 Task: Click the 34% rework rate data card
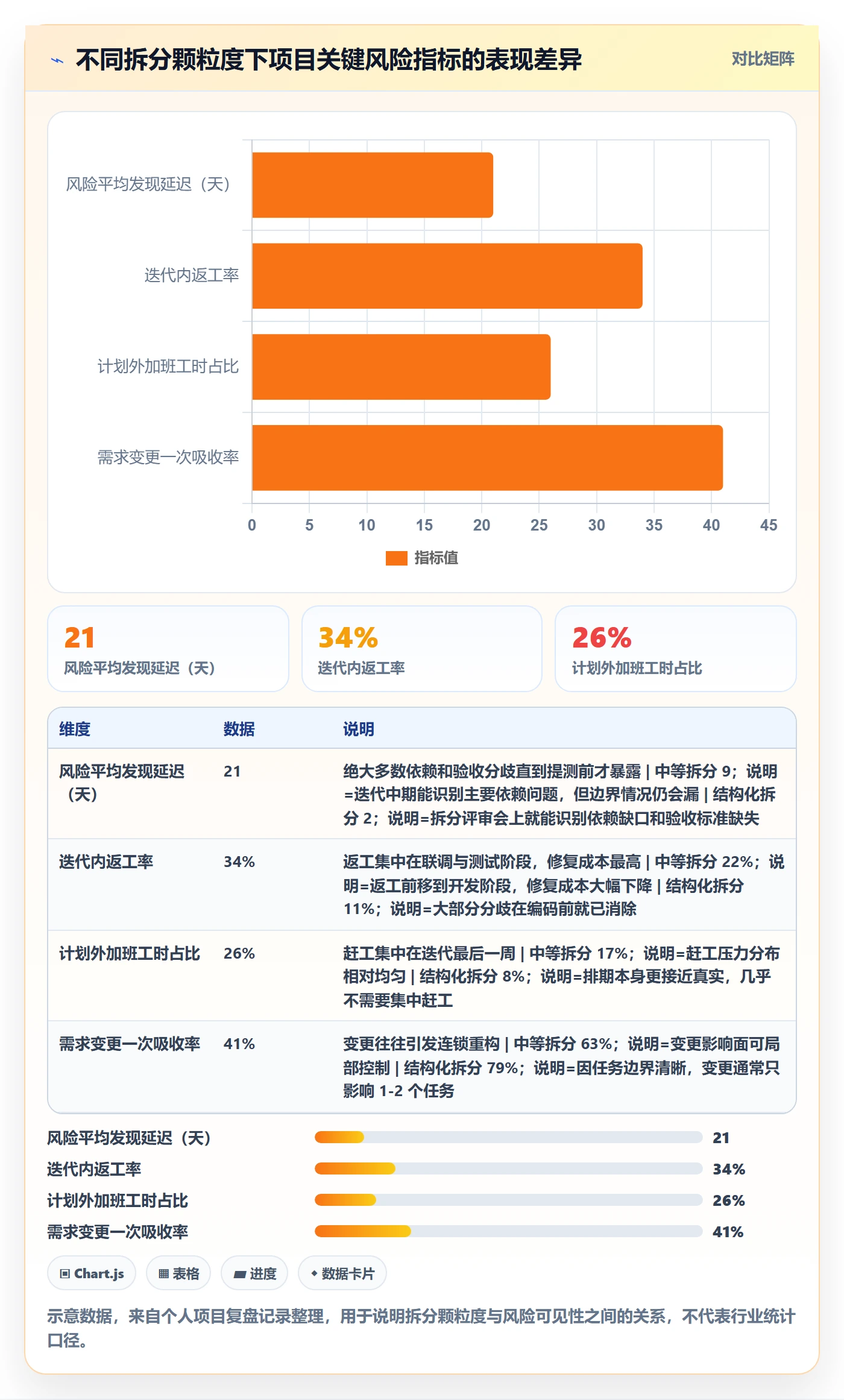click(422, 649)
